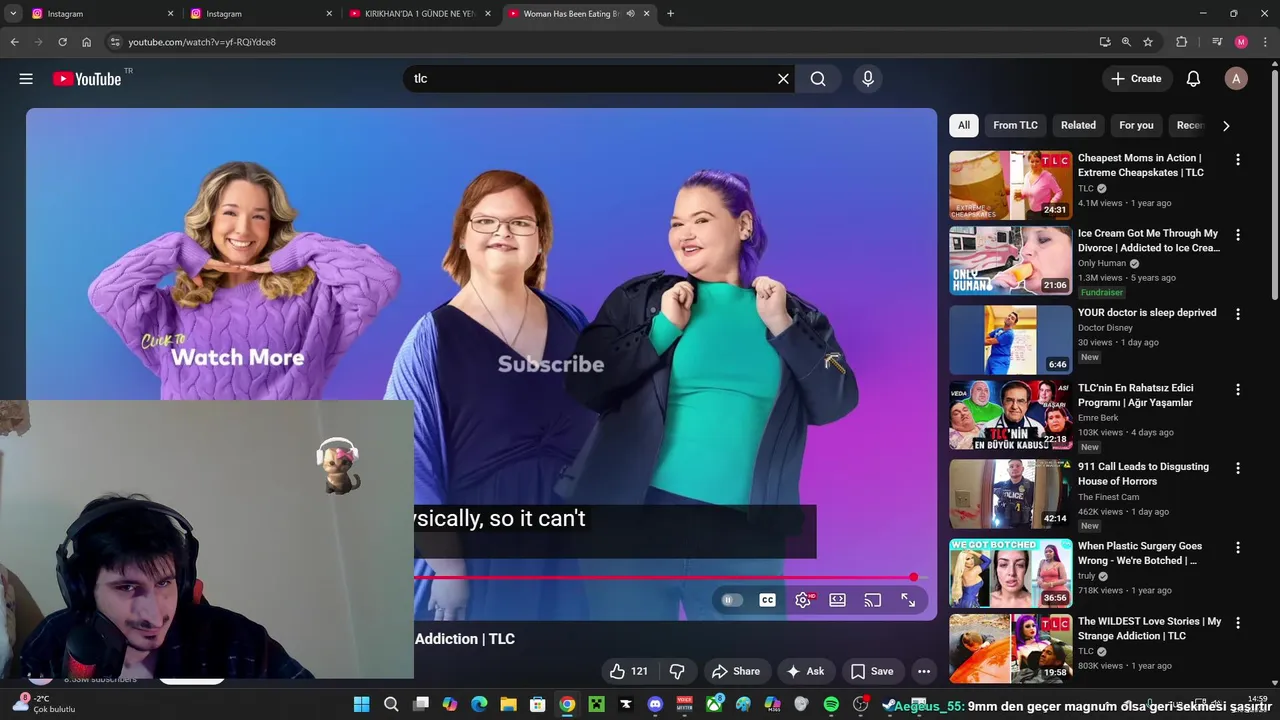
Task: Cast video with Play on TV icon
Action: [872, 600]
